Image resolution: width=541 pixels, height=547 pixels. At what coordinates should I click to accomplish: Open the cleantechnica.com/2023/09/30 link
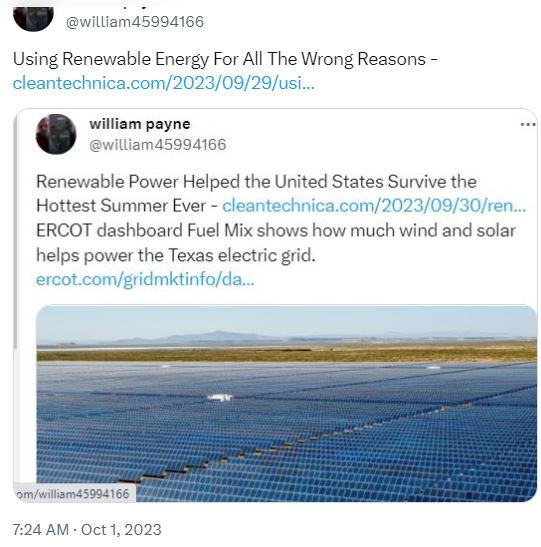point(374,206)
